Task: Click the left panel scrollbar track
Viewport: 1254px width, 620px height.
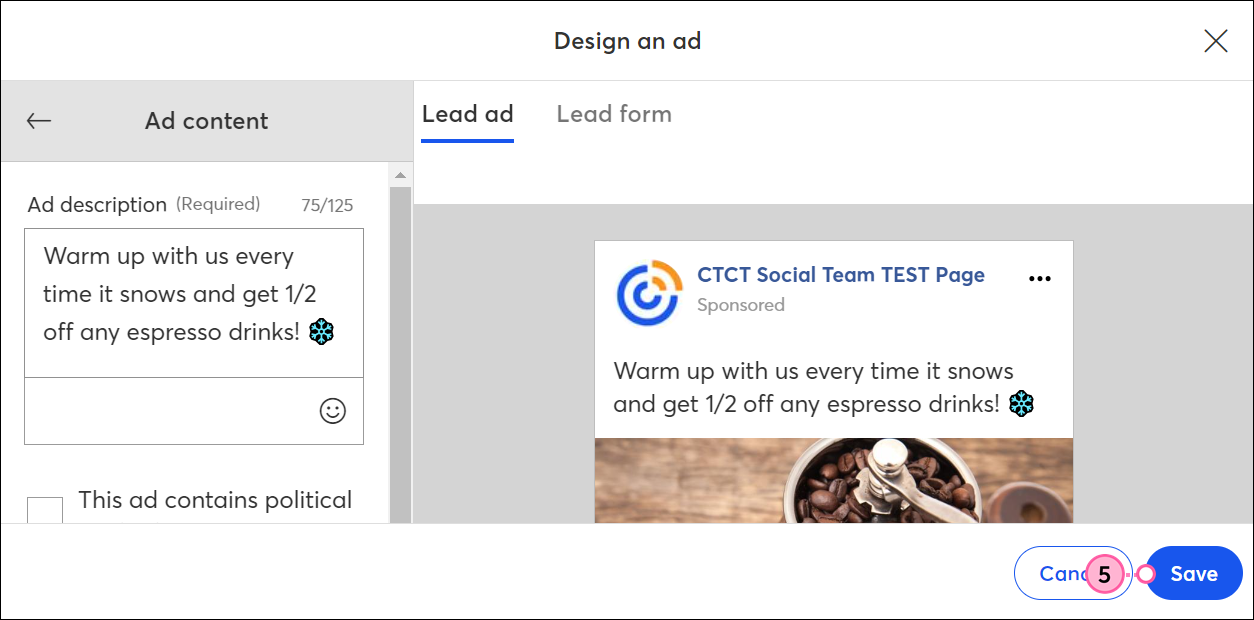Action: click(x=400, y=354)
